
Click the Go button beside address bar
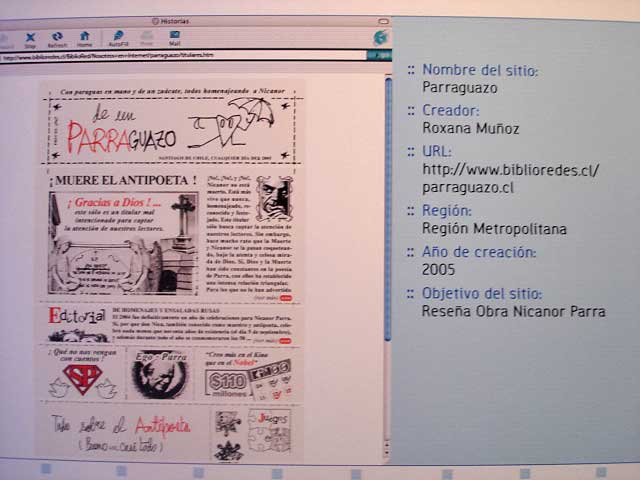[x=380, y=55]
